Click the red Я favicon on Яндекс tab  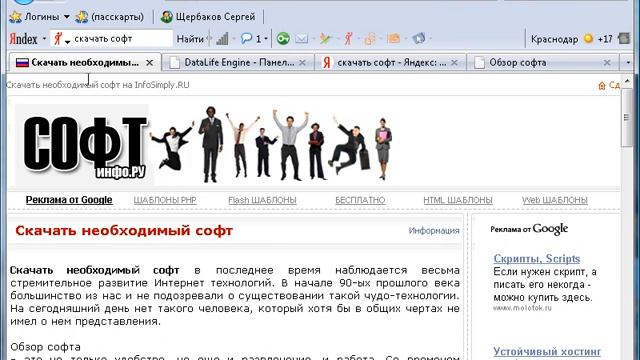coord(327,63)
